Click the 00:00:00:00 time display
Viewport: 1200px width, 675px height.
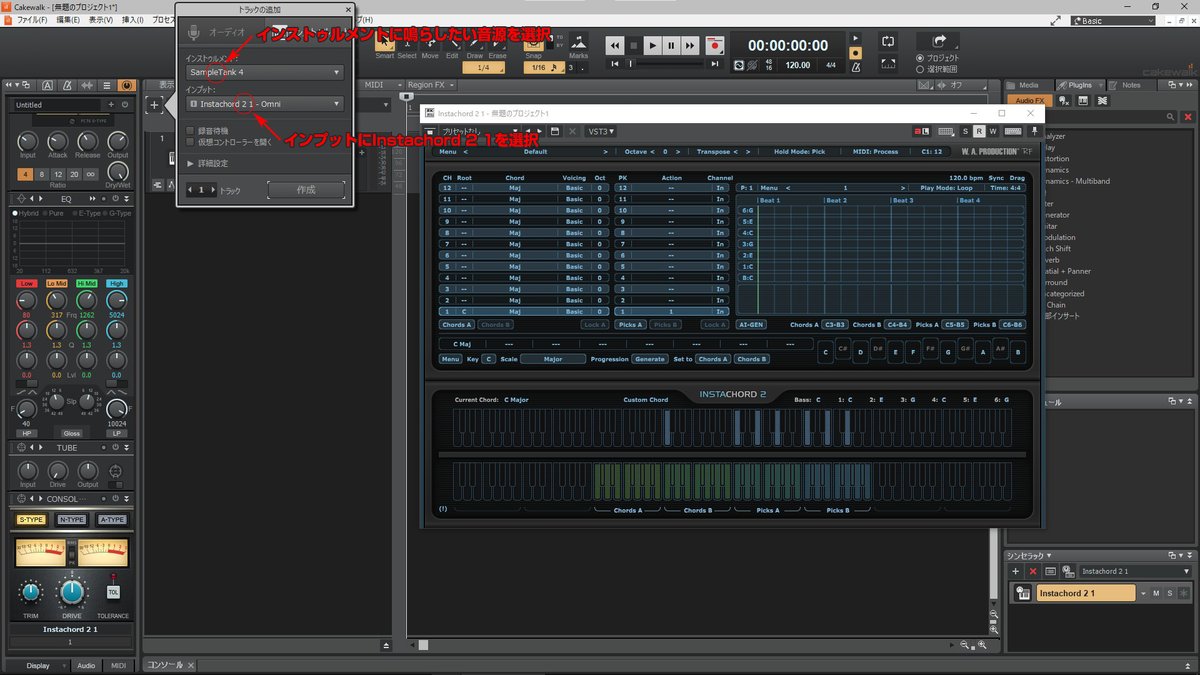(788, 45)
